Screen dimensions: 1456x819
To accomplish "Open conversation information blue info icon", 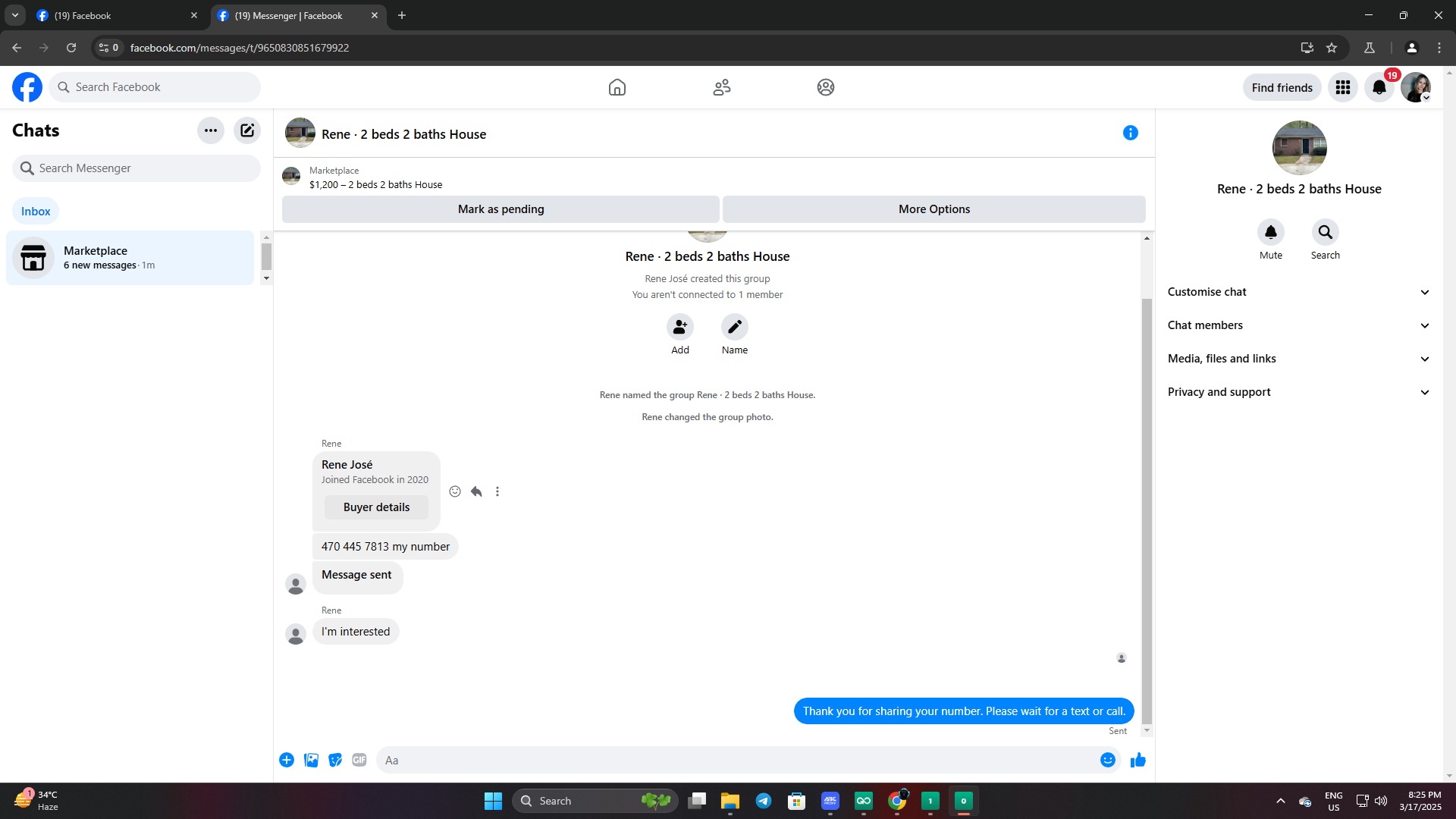I will click(x=1131, y=133).
